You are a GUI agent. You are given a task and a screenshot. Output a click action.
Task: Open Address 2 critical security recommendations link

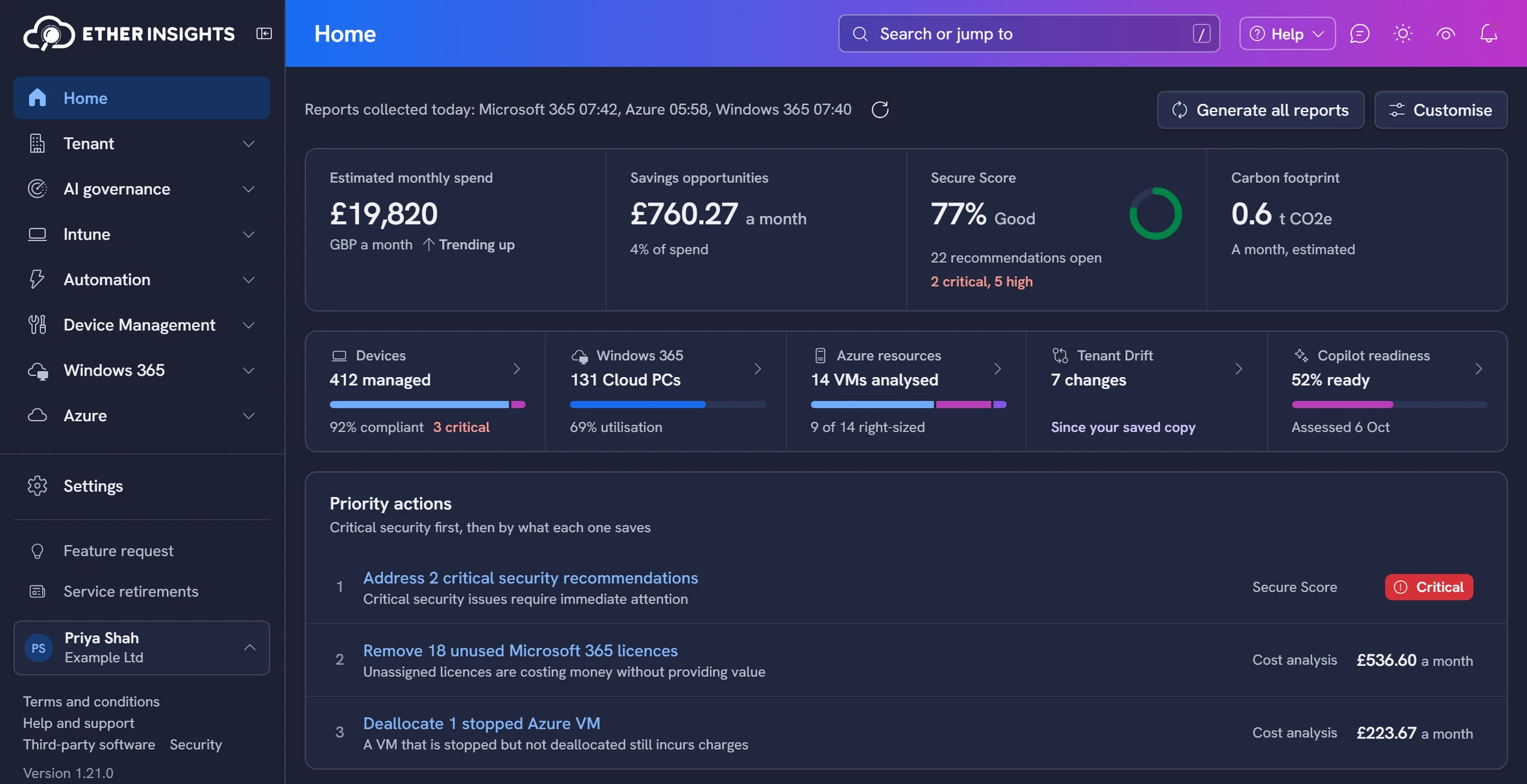click(x=530, y=578)
